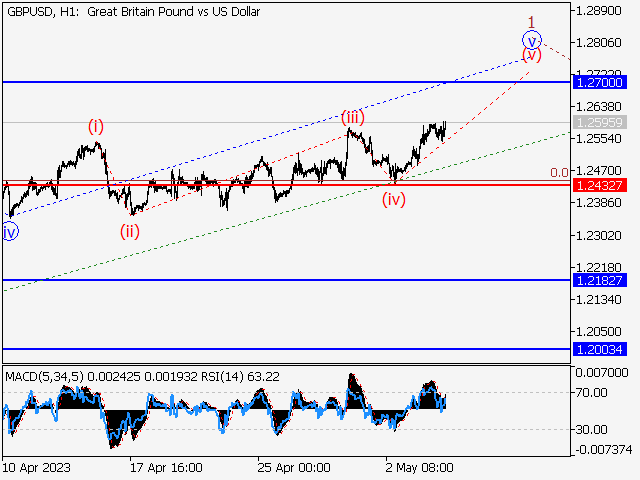Click the 17 Apr 16:00 time label
Screen dimensions: 640x480
167,467
